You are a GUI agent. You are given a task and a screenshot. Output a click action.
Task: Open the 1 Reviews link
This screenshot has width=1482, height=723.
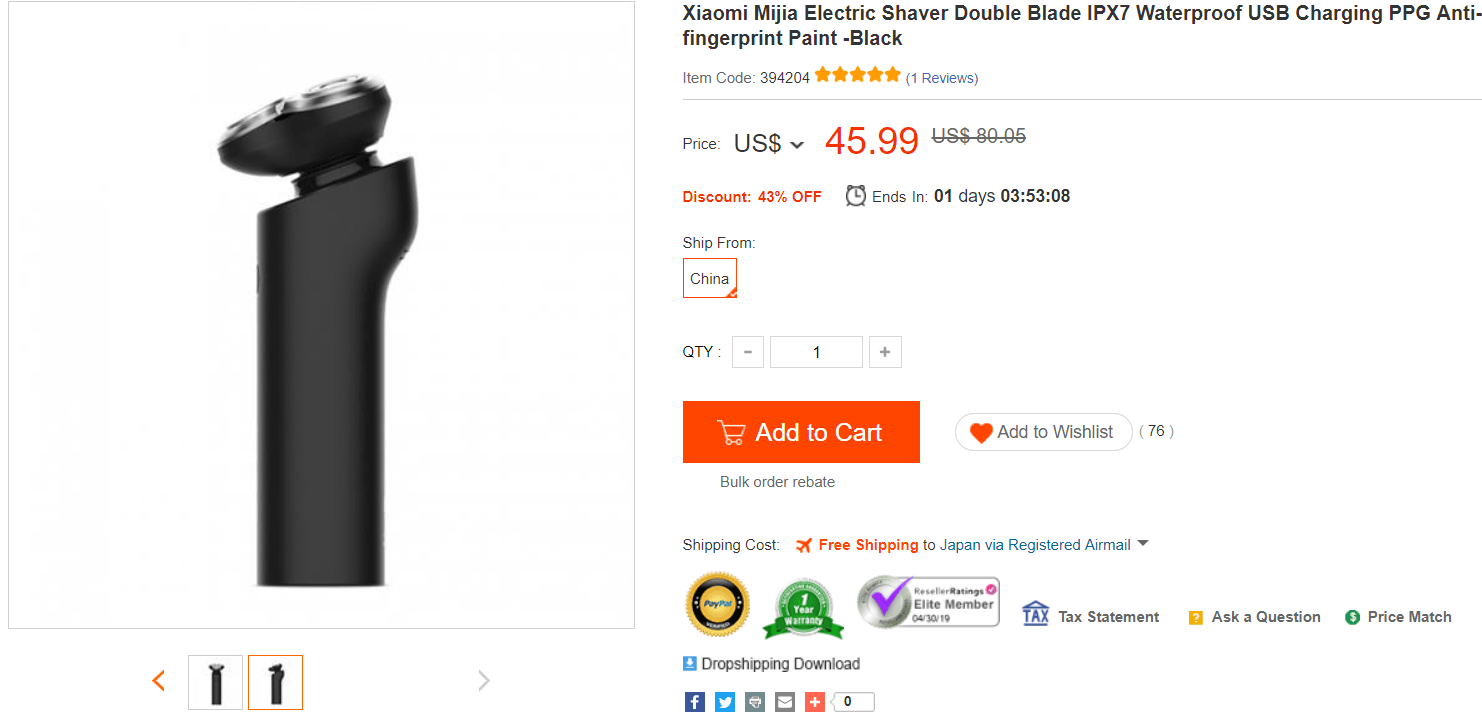942,78
